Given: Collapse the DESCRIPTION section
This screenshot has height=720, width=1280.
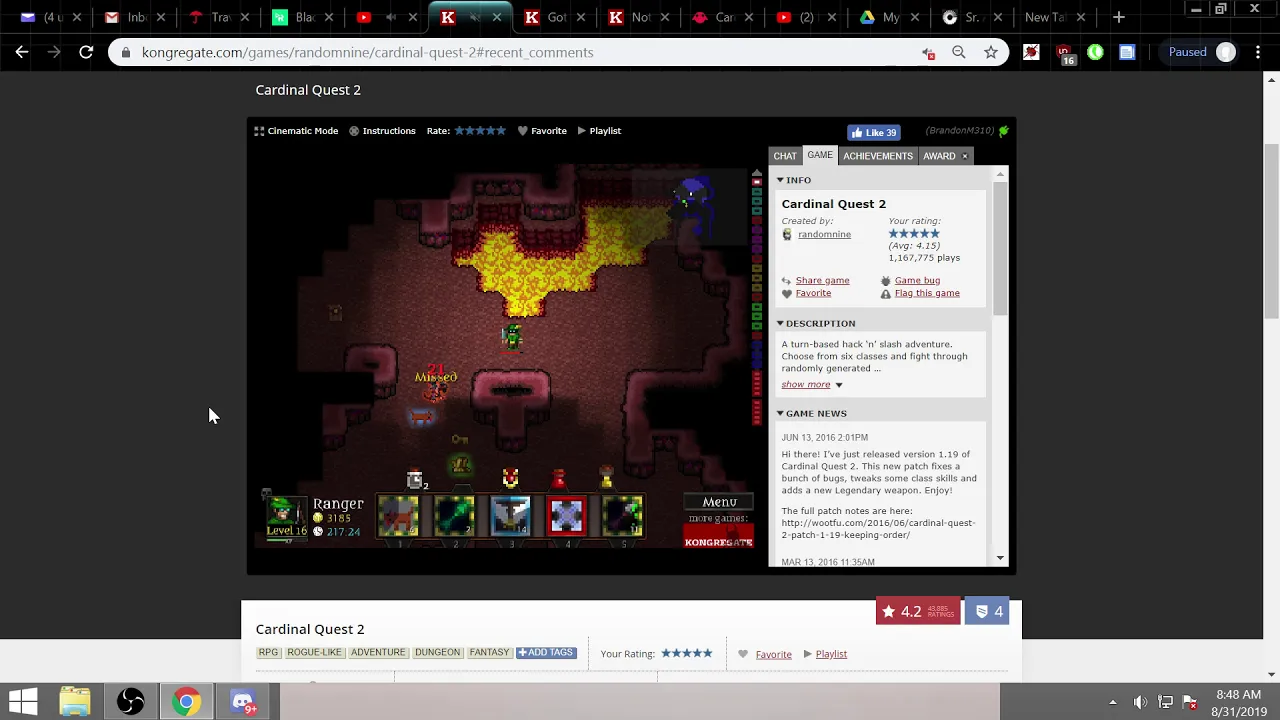Looking at the screenshot, I should tap(816, 323).
